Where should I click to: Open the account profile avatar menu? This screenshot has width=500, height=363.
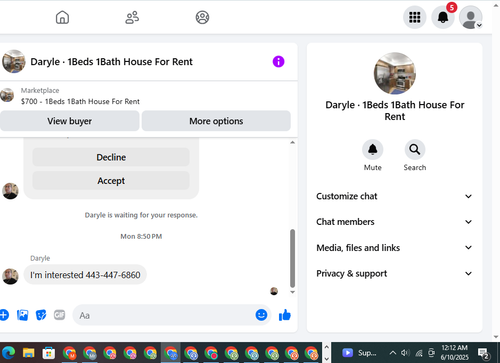coord(471,17)
